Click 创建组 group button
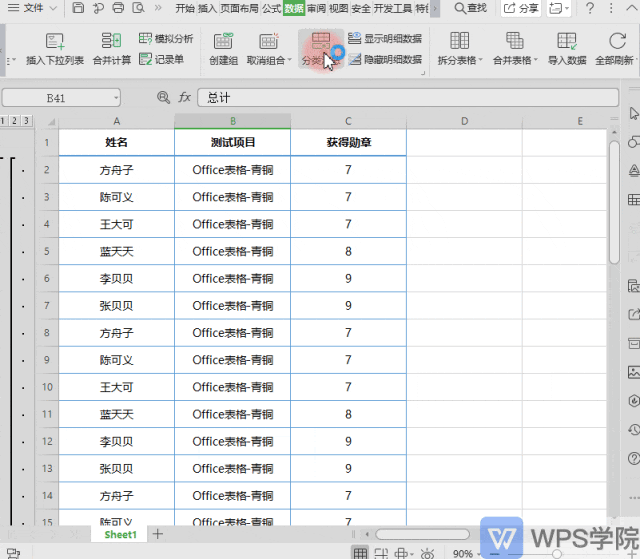Image resolution: width=640 pixels, height=559 pixels. tap(223, 49)
